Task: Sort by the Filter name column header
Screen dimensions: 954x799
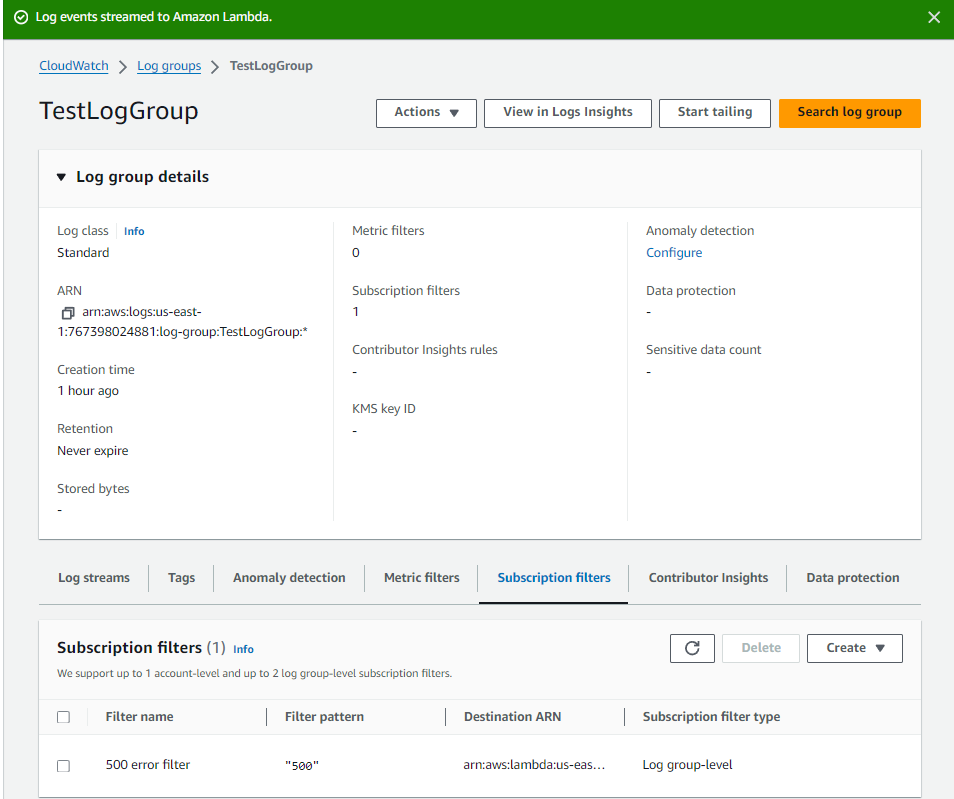Action: coord(139,717)
